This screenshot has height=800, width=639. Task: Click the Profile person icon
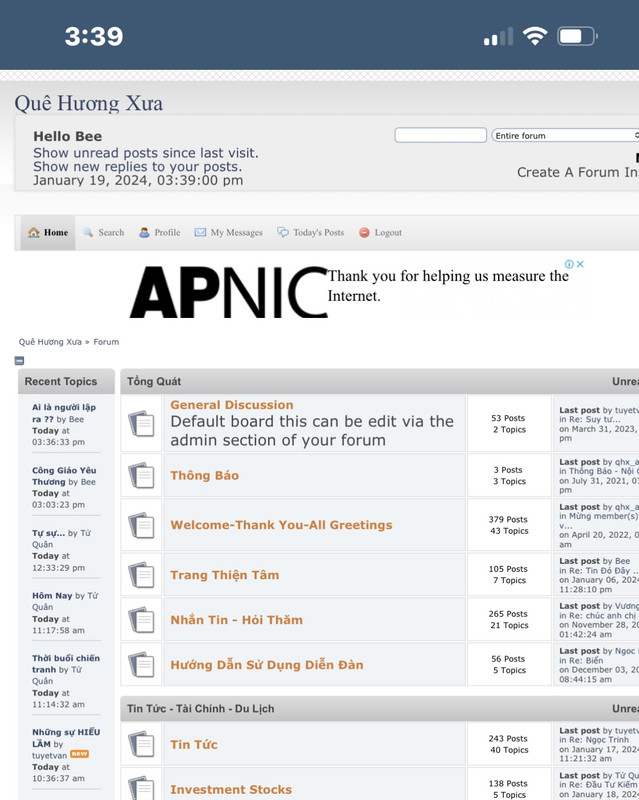coord(144,233)
